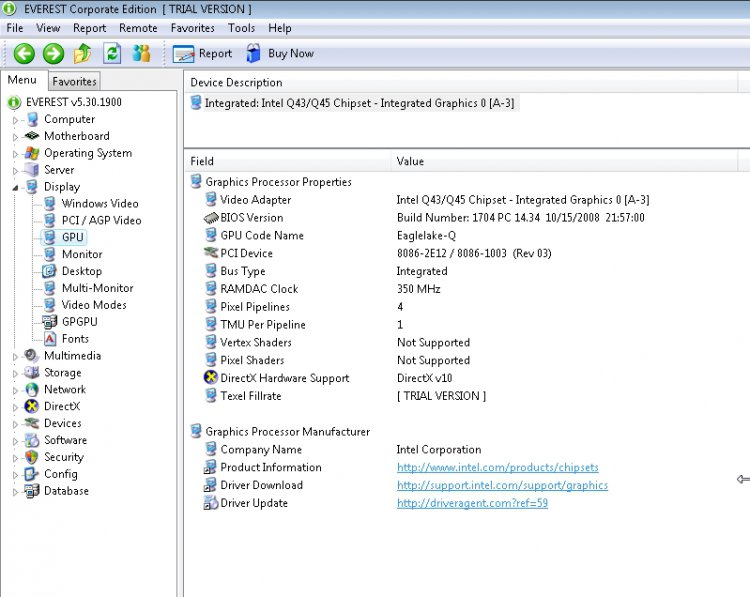Select the PCI / AGP Video item icon
This screenshot has width=750, height=597.
click(x=50, y=220)
